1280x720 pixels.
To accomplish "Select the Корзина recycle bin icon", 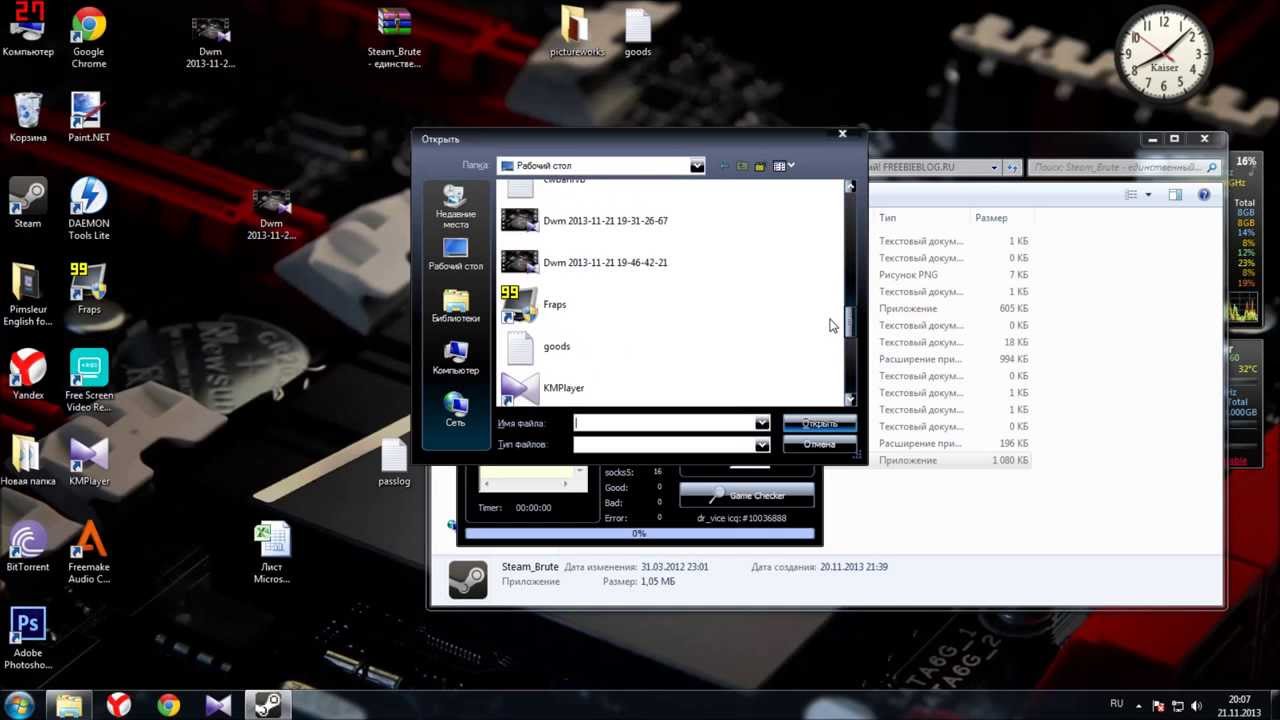I will click(x=28, y=118).
